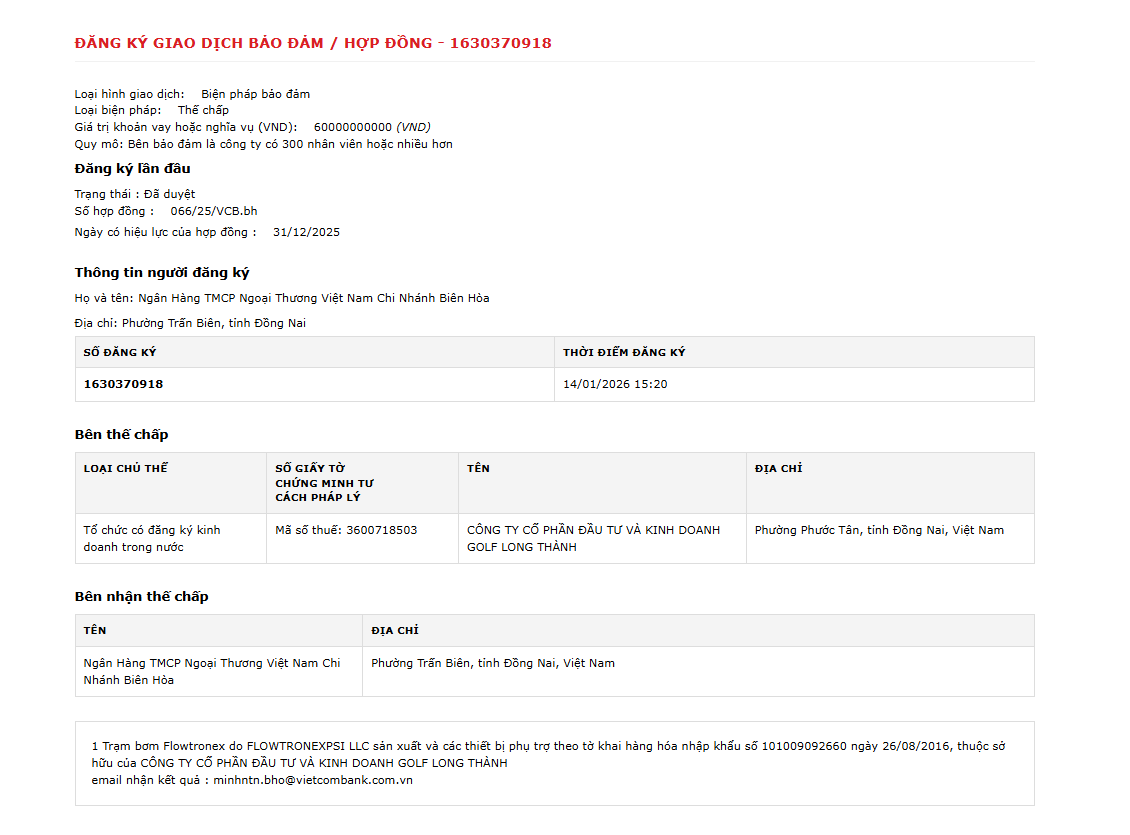This screenshot has height=835, width=1130.
Task: Click the loan value 60000000000 text
Action: tap(352, 127)
